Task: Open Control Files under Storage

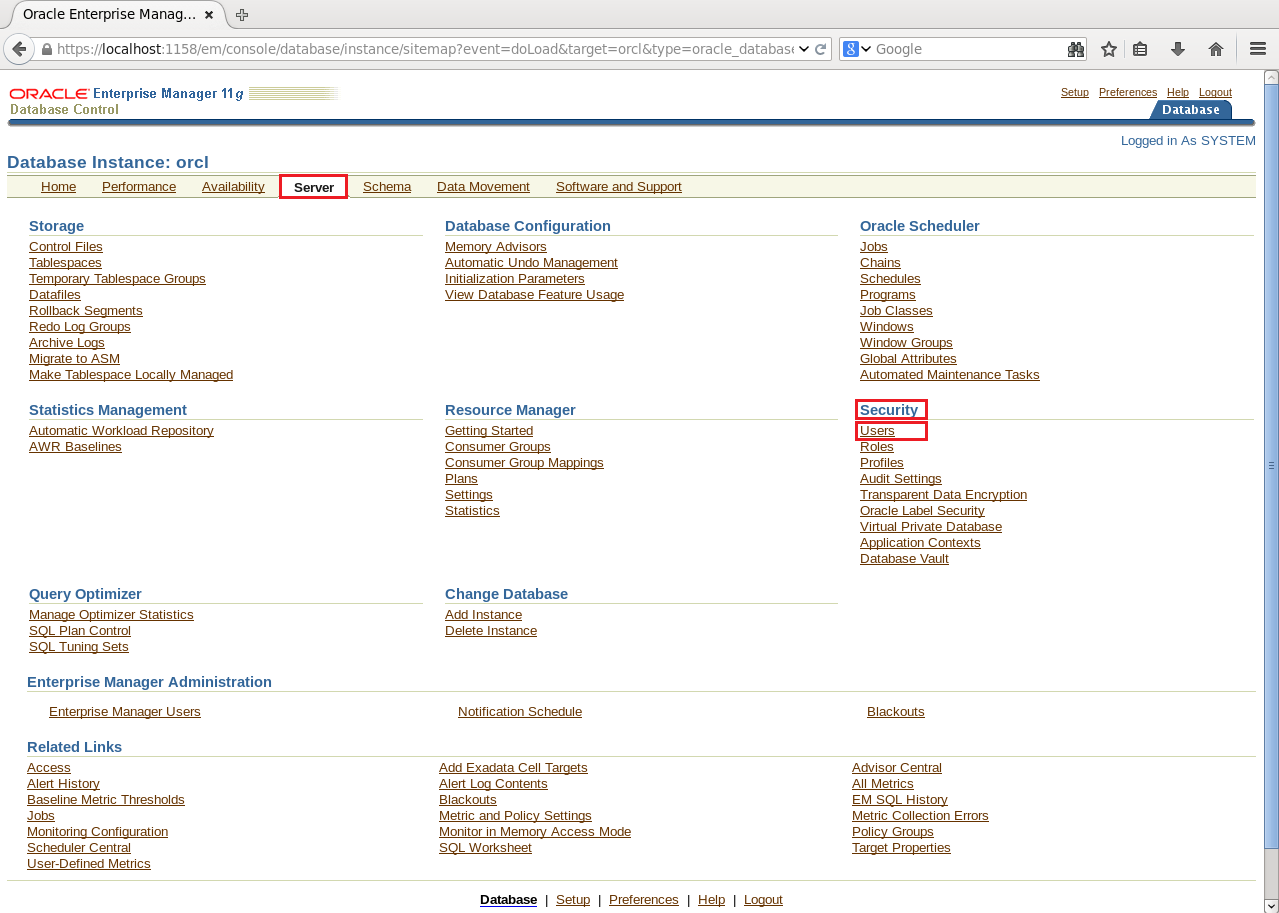Action: point(66,247)
